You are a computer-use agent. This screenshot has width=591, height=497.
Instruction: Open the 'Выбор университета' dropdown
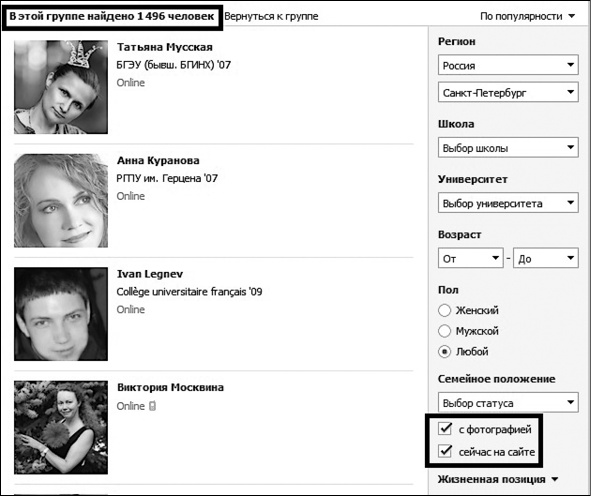pyautogui.click(x=508, y=203)
